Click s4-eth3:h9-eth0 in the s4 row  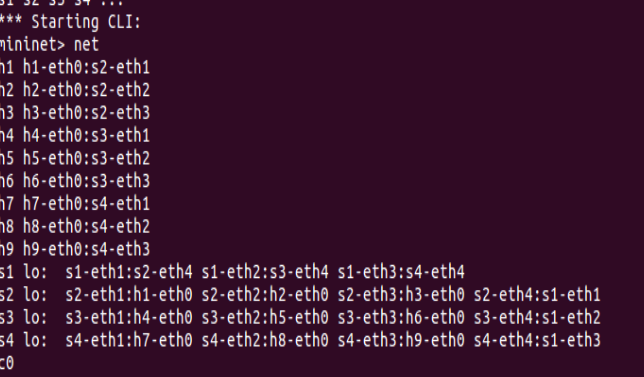tap(401, 340)
